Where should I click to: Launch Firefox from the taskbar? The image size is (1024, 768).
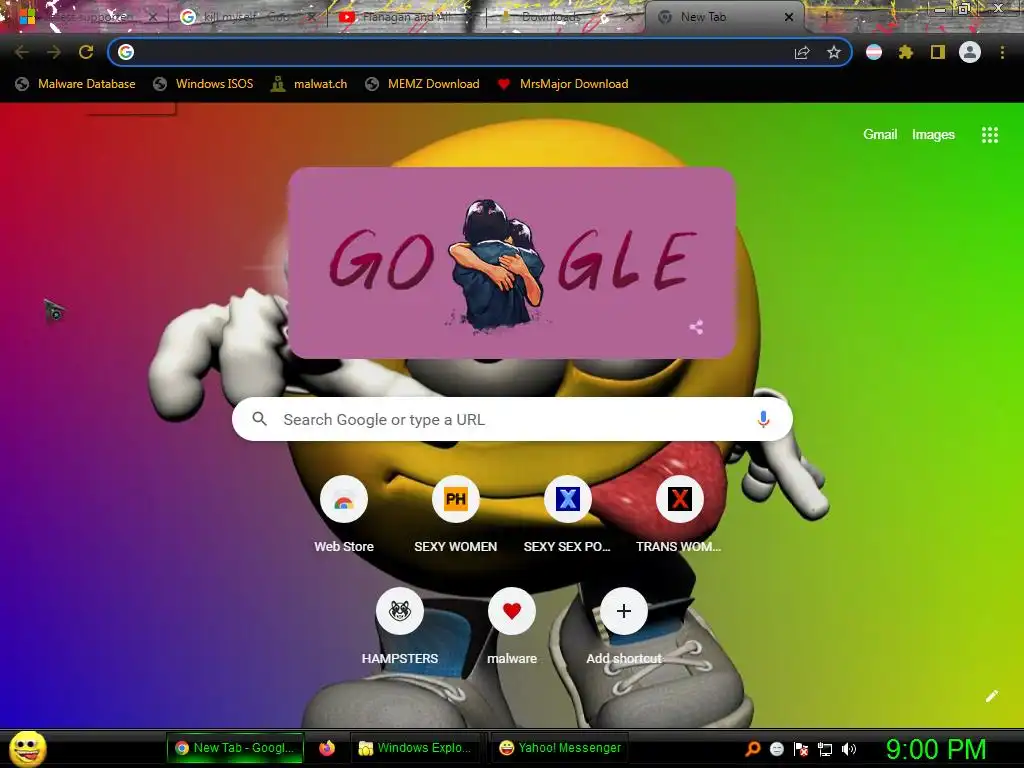tap(327, 748)
